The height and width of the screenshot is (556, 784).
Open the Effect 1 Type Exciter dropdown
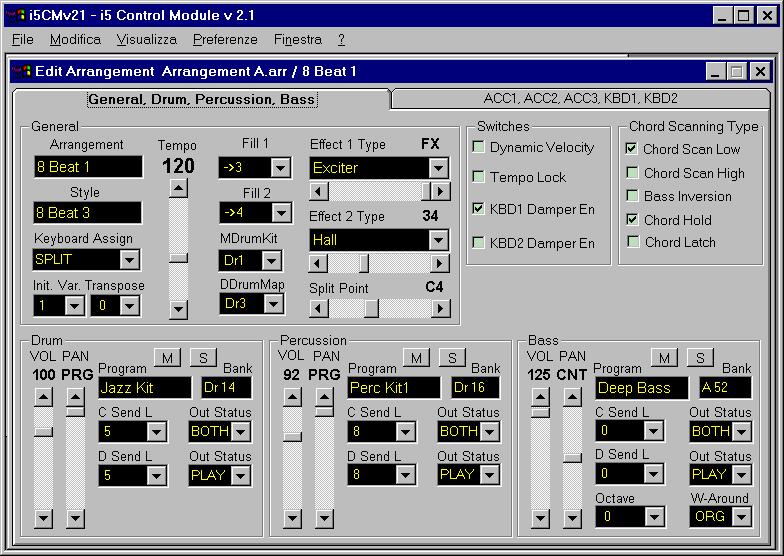(438, 168)
